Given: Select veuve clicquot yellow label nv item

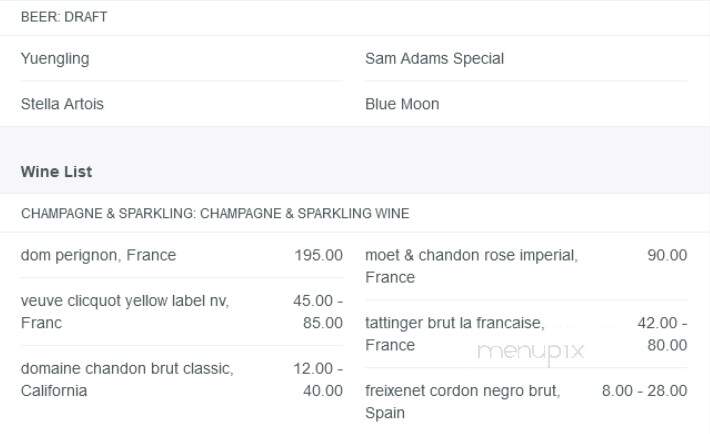Looking at the screenshot, I should [x=125, y=312].
